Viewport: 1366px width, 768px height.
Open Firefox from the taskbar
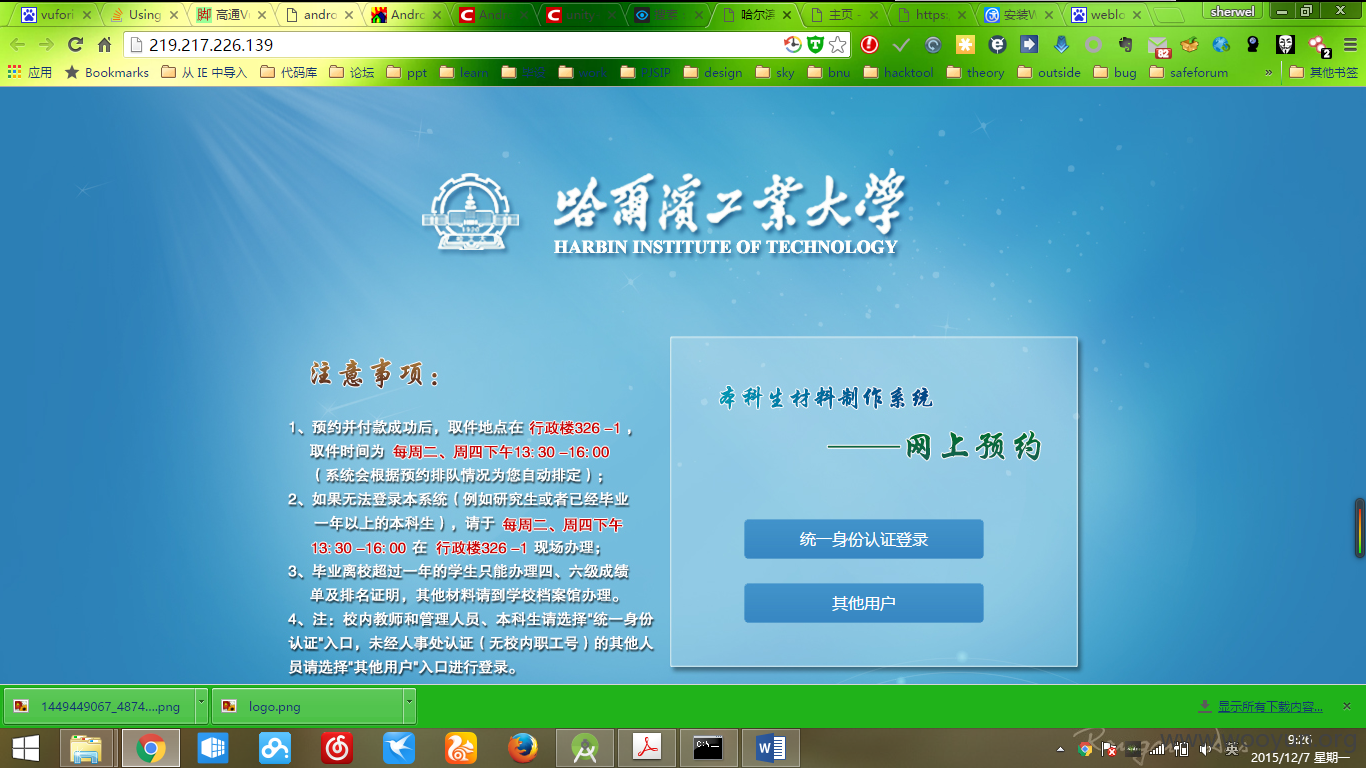(522, 748)
